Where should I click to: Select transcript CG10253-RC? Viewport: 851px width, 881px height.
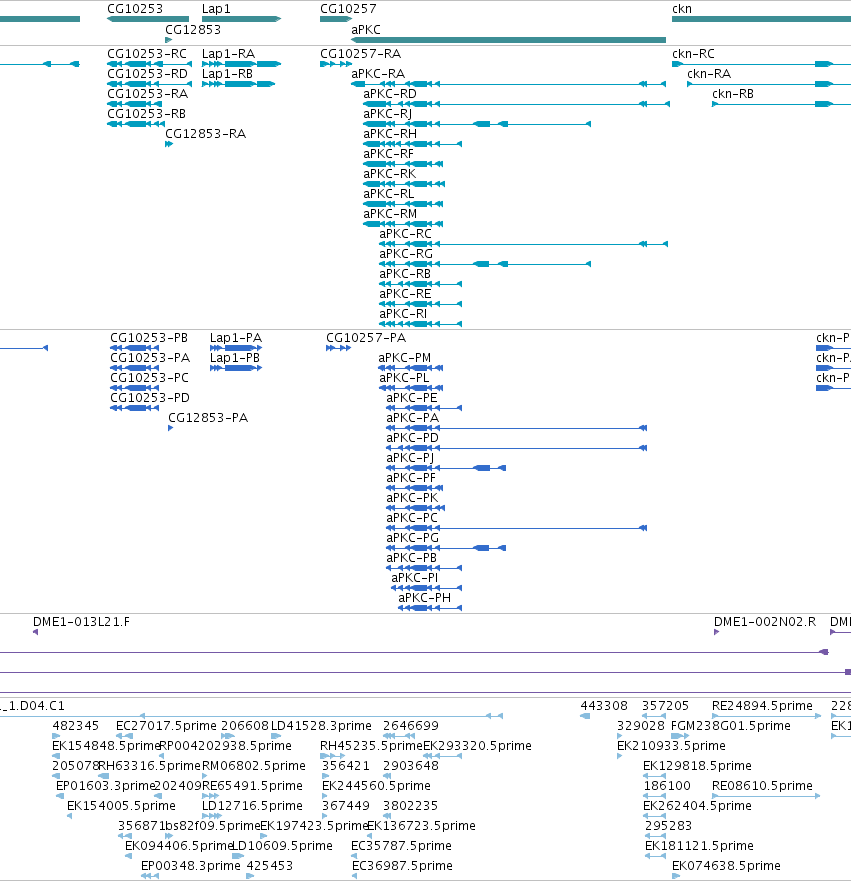pyautogui.click(x=149, y=64)
